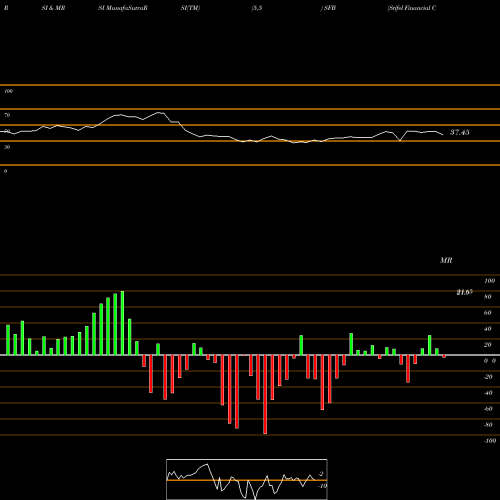Screen dimensions: 500x500
Task: Click the MR axis label -40
Action: [488, 393]
